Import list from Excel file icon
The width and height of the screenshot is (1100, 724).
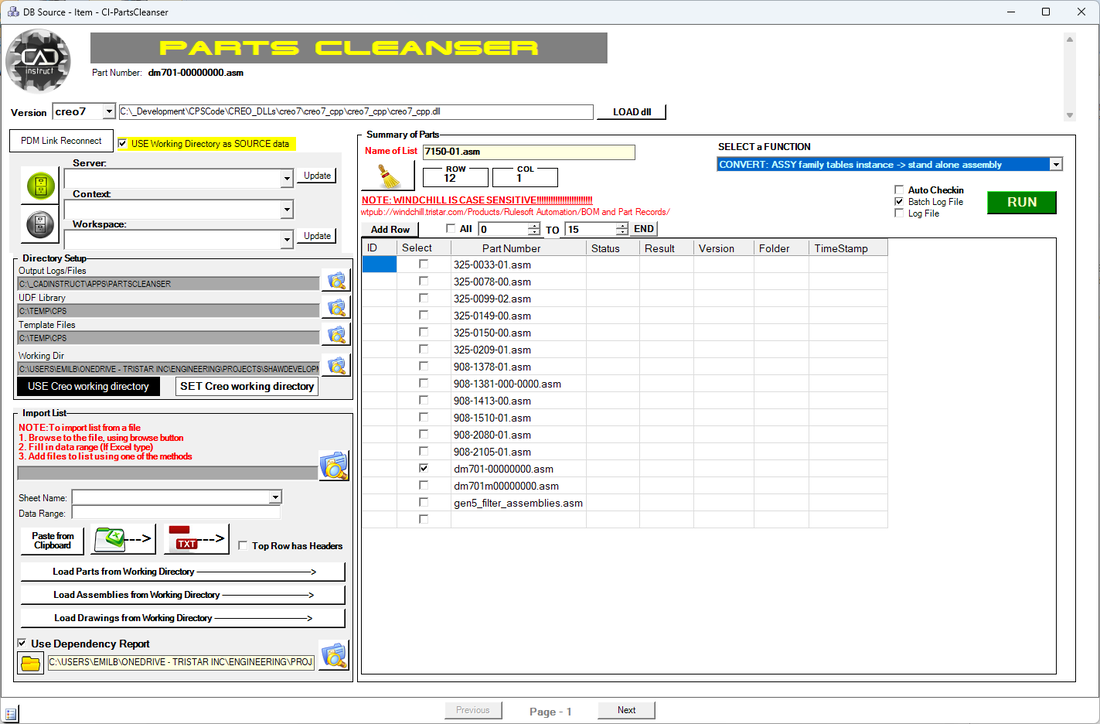point(120,539)
